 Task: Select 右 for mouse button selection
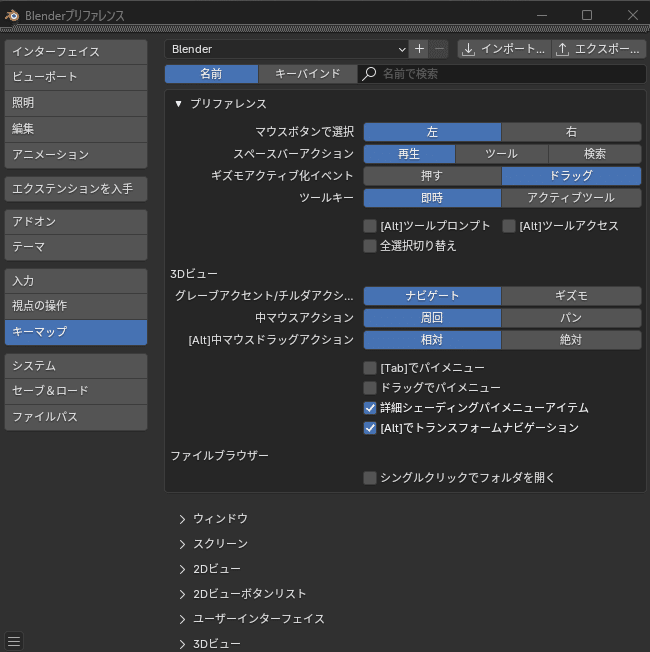[571, 132]
